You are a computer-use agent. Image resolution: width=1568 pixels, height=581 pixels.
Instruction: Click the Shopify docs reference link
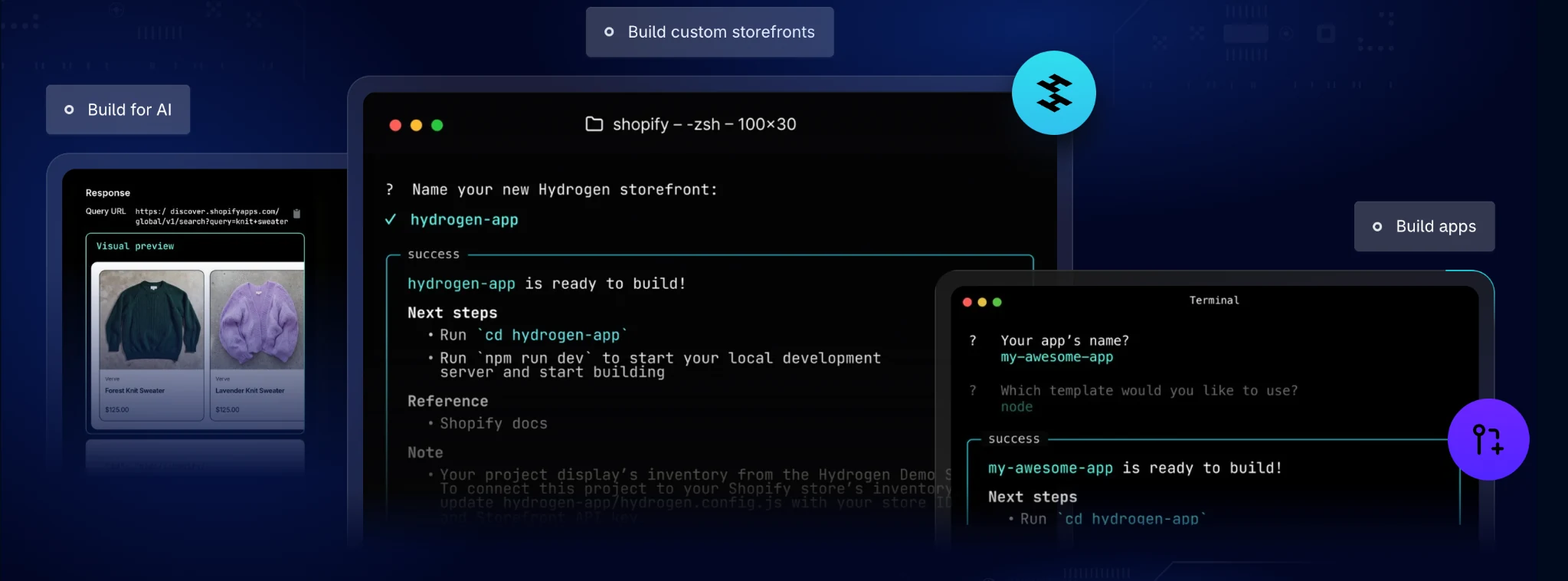[493, 424]
